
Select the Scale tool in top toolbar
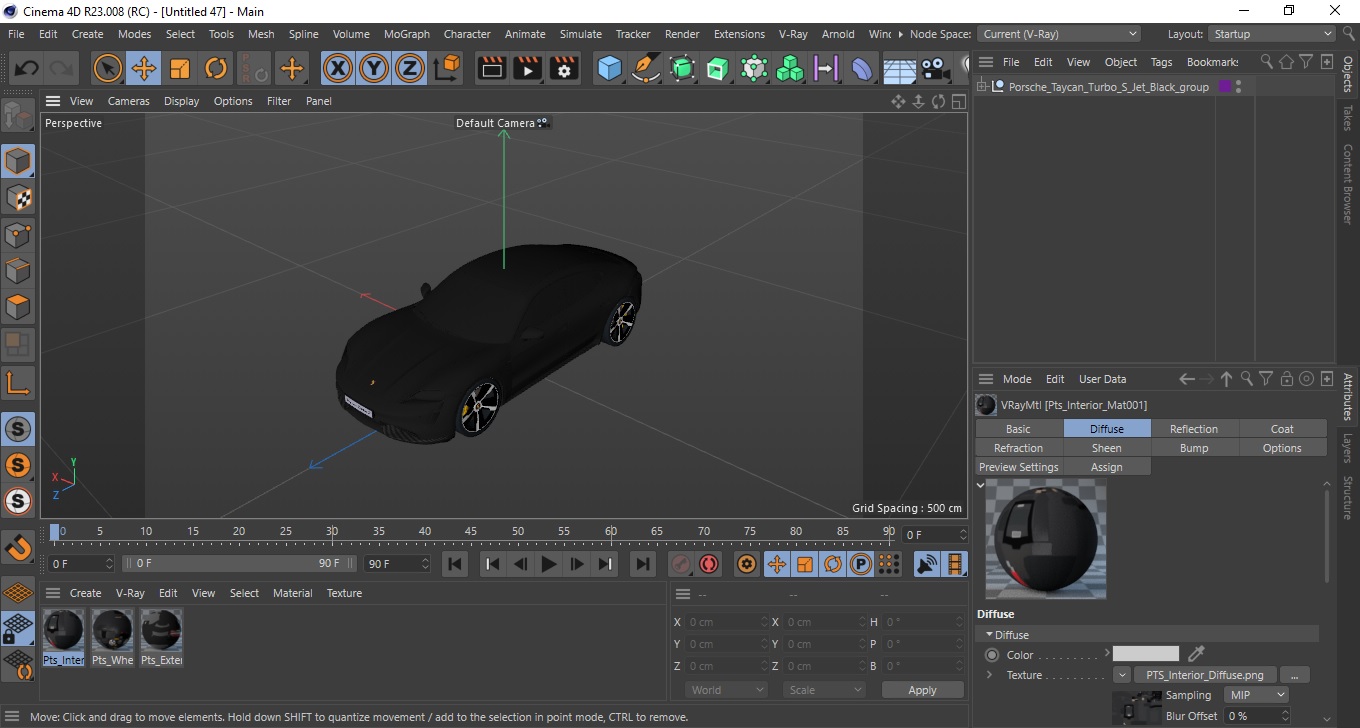coord(180,69)
